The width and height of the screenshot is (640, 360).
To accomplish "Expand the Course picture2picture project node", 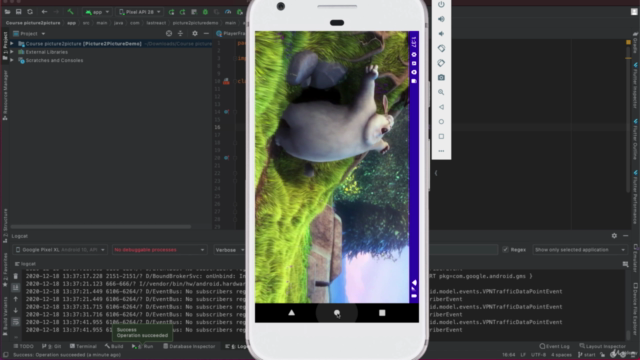I will pyautogui.click(x=12, y=44).
